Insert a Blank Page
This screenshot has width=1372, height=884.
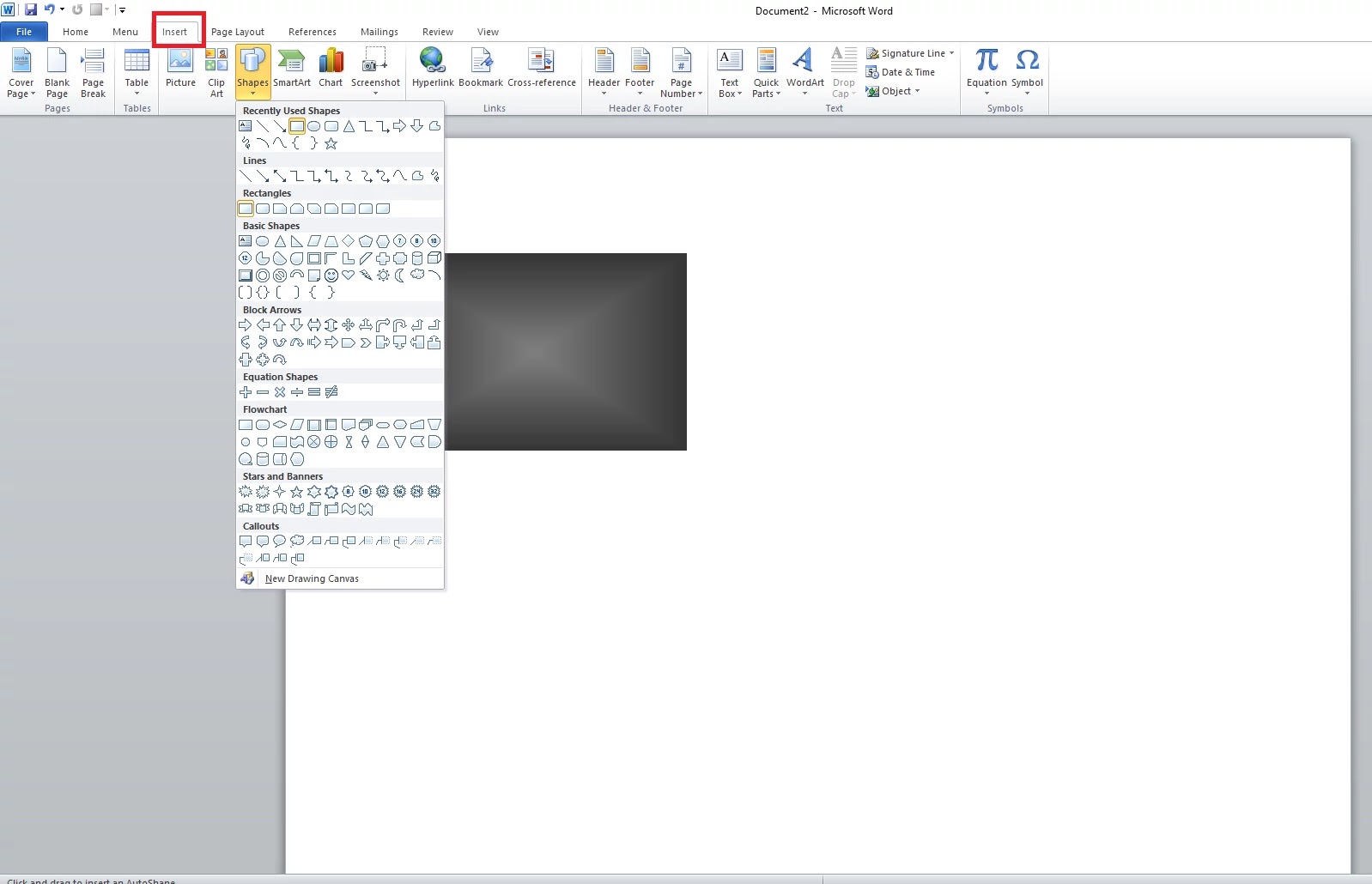57,73
